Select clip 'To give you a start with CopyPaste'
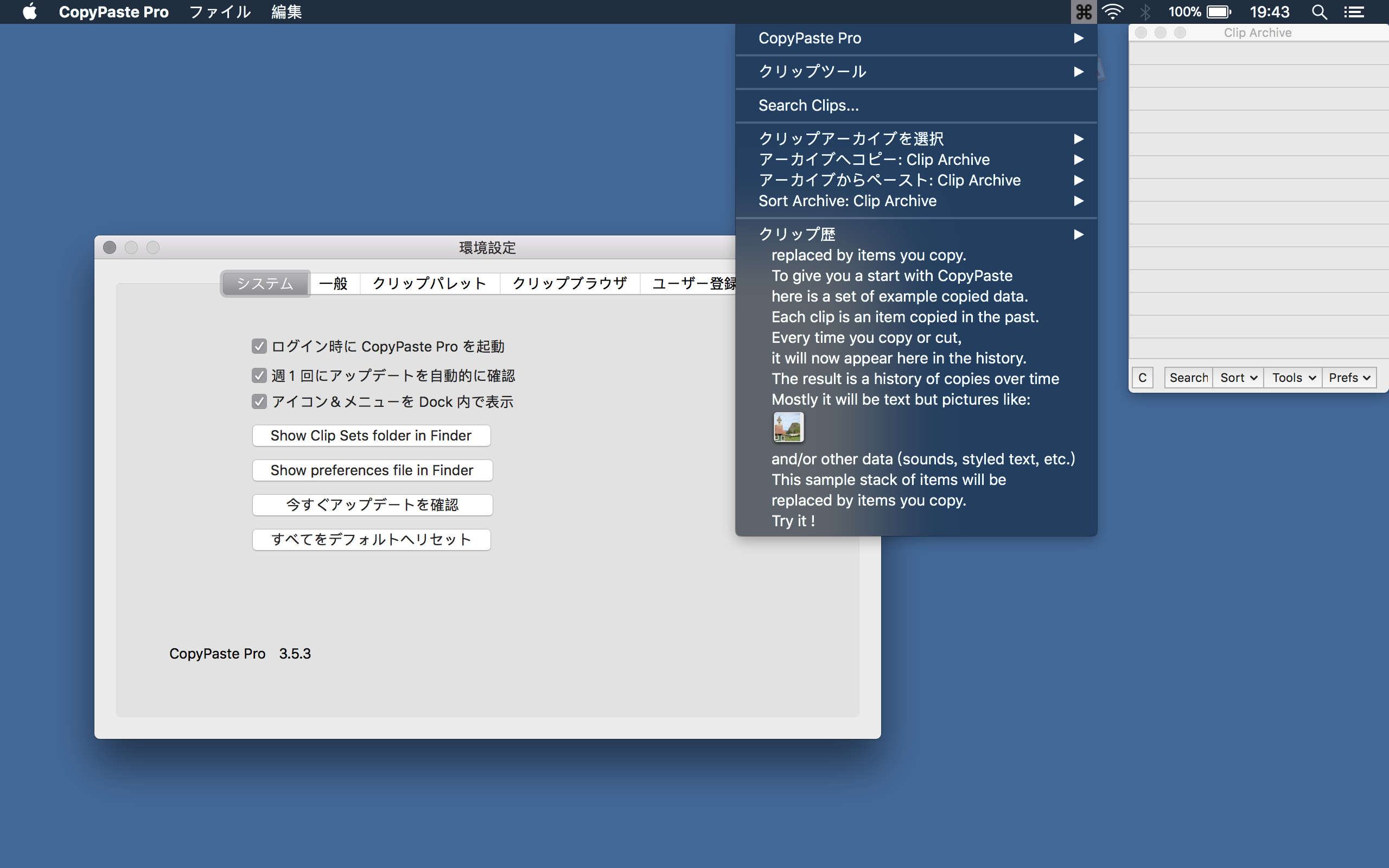Image resolution: width=1389 pixels, height=868 pixels. click(x=916, y=276)
